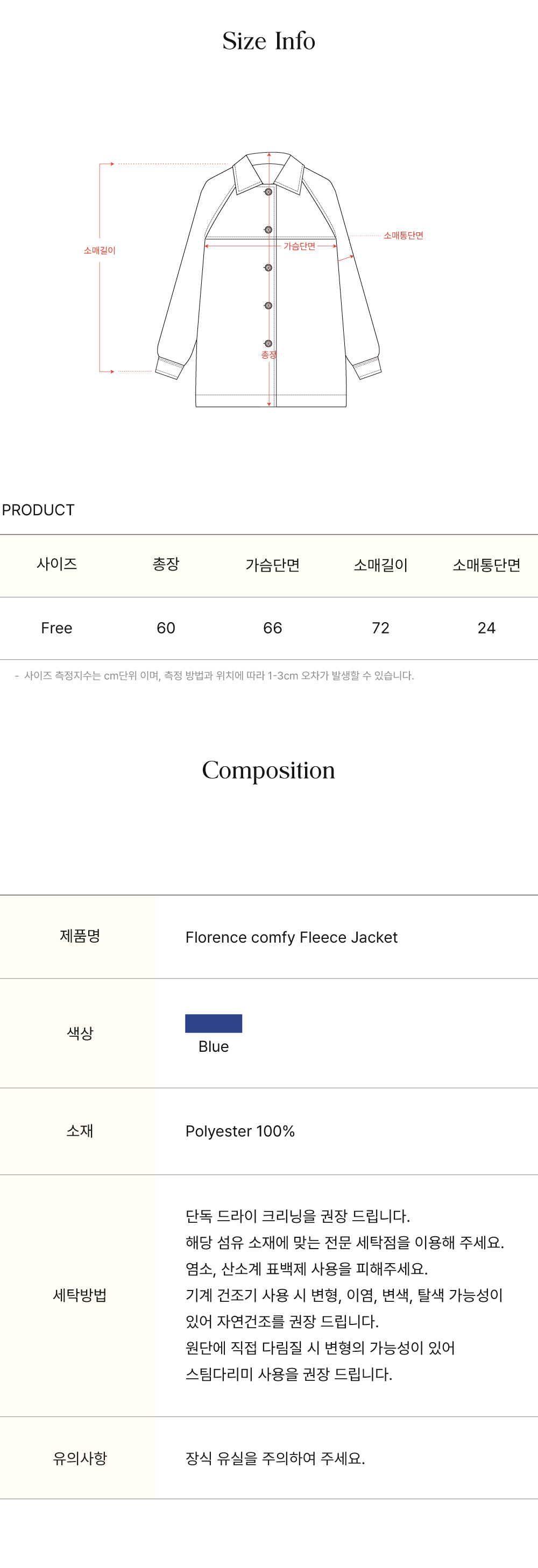Click the top button on the jacket illustration

(268, 192)
